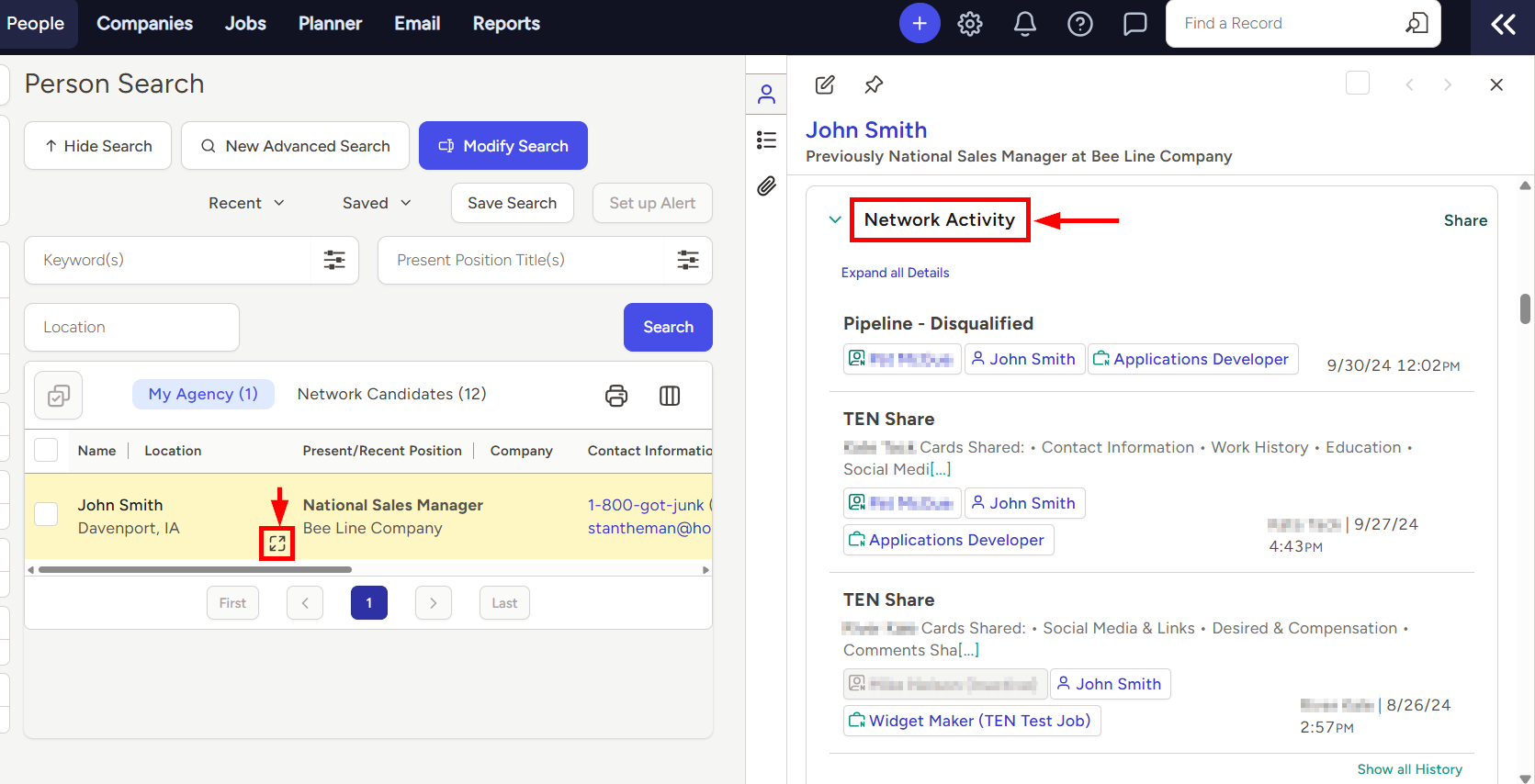1535x784 pixels.
Task: Toggle the checkbox in the detail panel header
Action: pyautogui.click(x=1358, y=83)
